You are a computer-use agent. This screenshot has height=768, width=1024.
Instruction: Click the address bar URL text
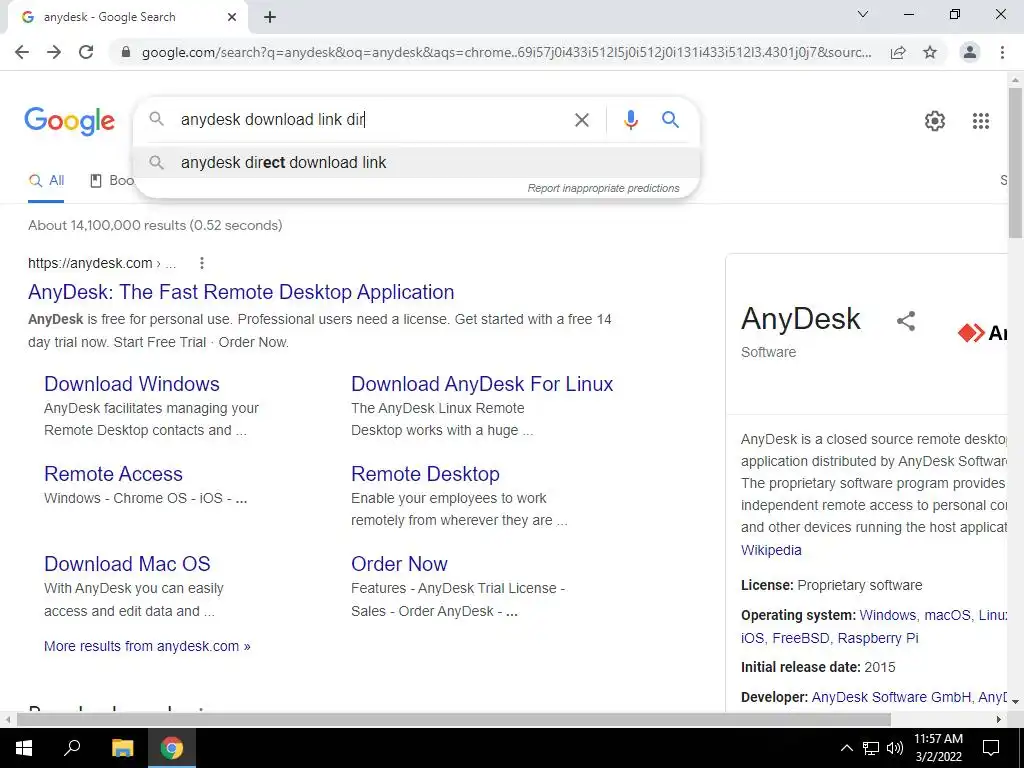click(507, 52)
